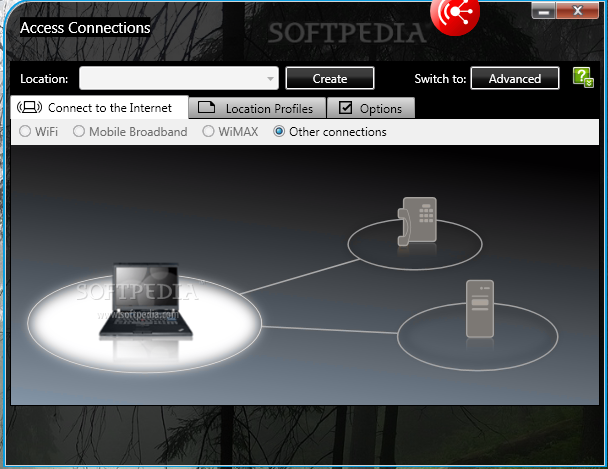608x469 pixels.
Task: Close the Access Connections window
Action: click(x=577, y=10)
